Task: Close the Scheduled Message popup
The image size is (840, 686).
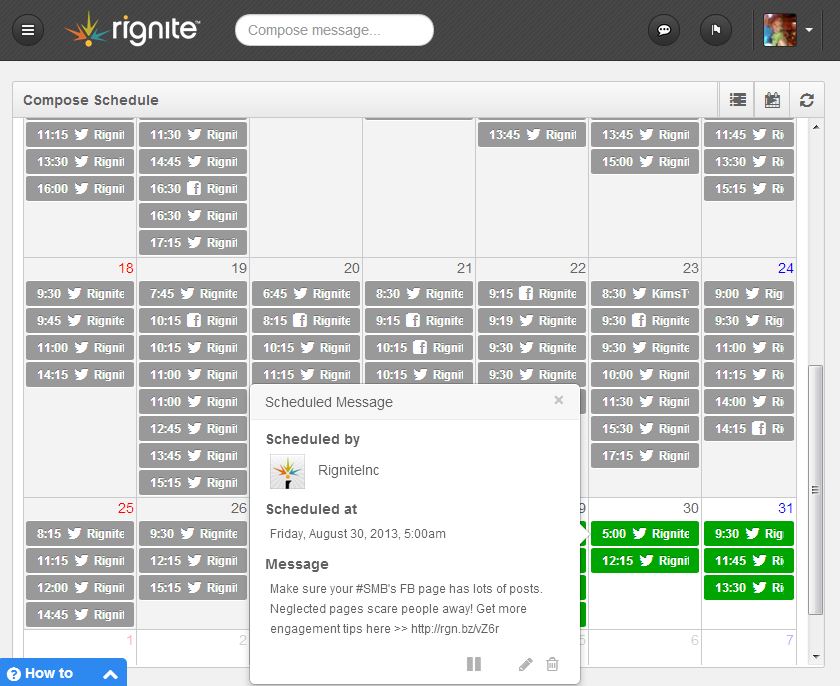Action: pyautogui.click(x=559, y=400)
